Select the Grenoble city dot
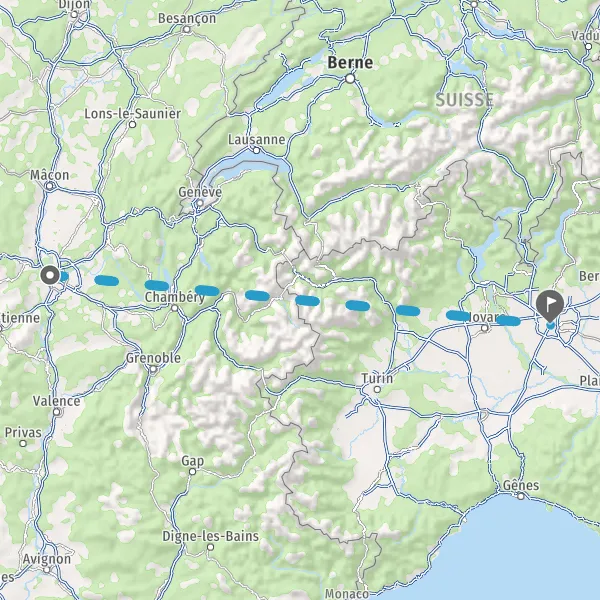The width and height of the screenshot is (600, 600). (153, 369)
